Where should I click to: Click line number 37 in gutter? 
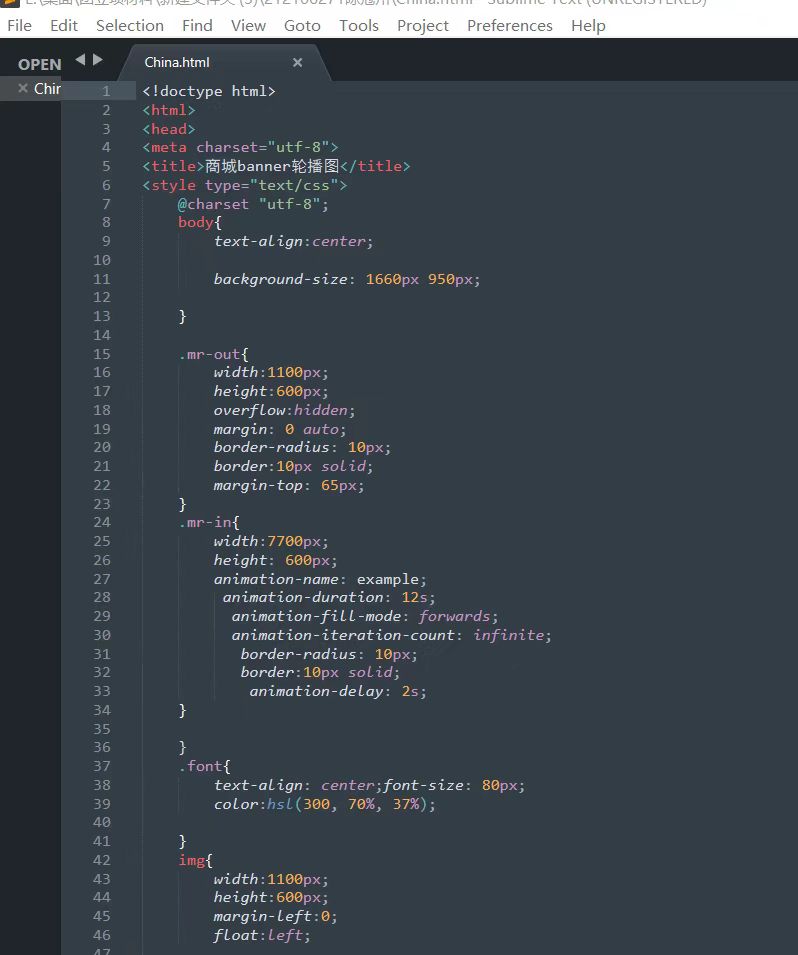[102, 766]
